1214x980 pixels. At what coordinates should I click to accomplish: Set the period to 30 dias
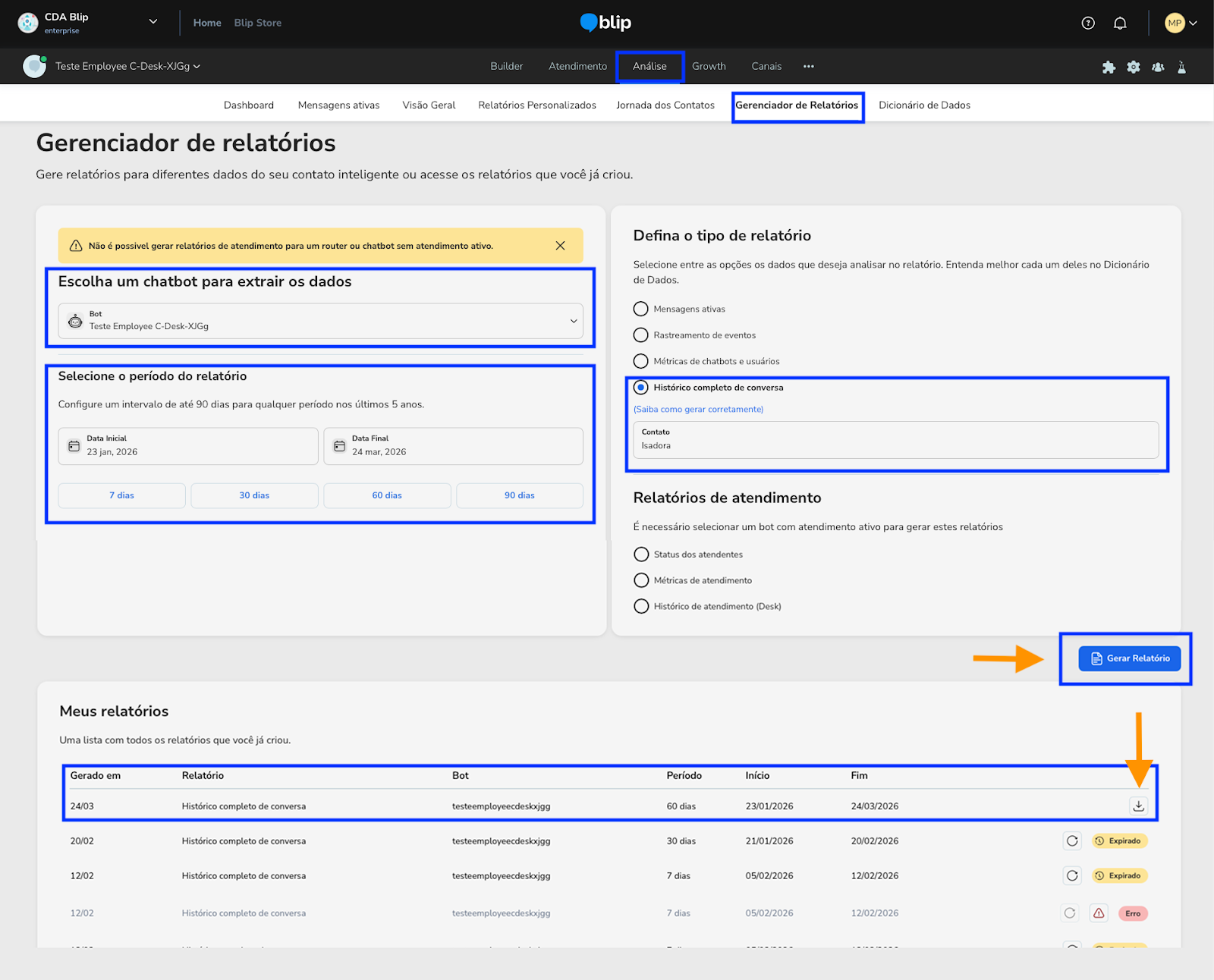(x=254, y=495)
